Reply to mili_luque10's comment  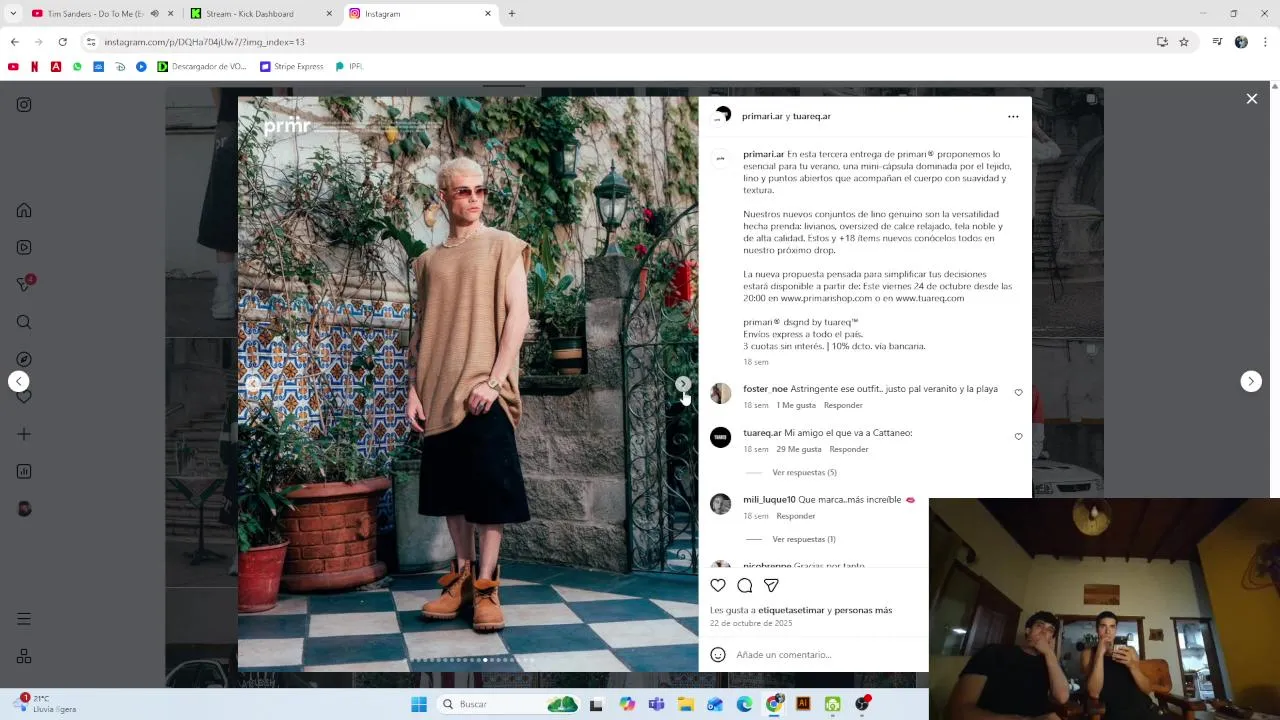pos(796,516)
